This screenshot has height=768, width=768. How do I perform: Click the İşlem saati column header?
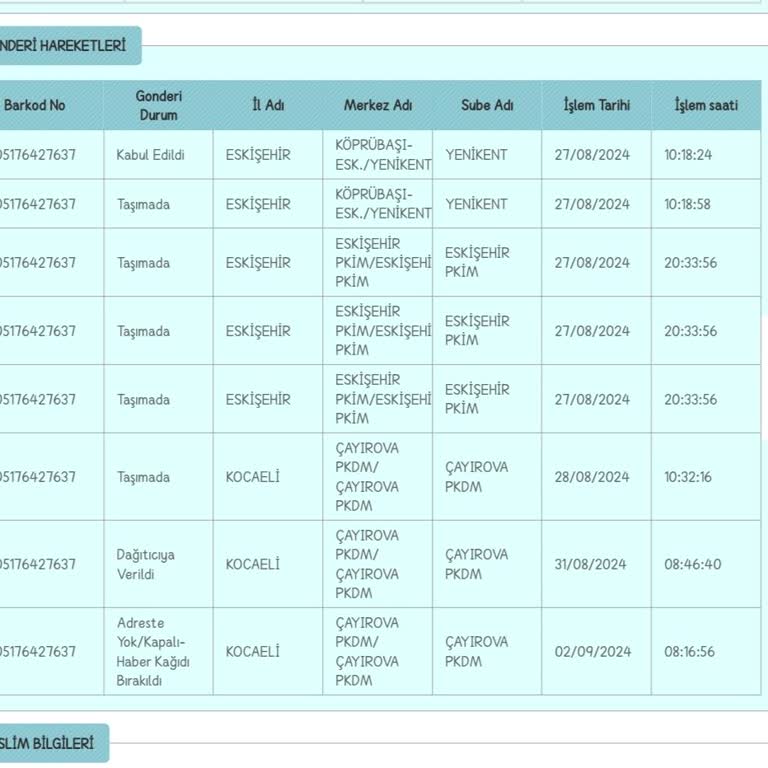click(x=706, y=105)
